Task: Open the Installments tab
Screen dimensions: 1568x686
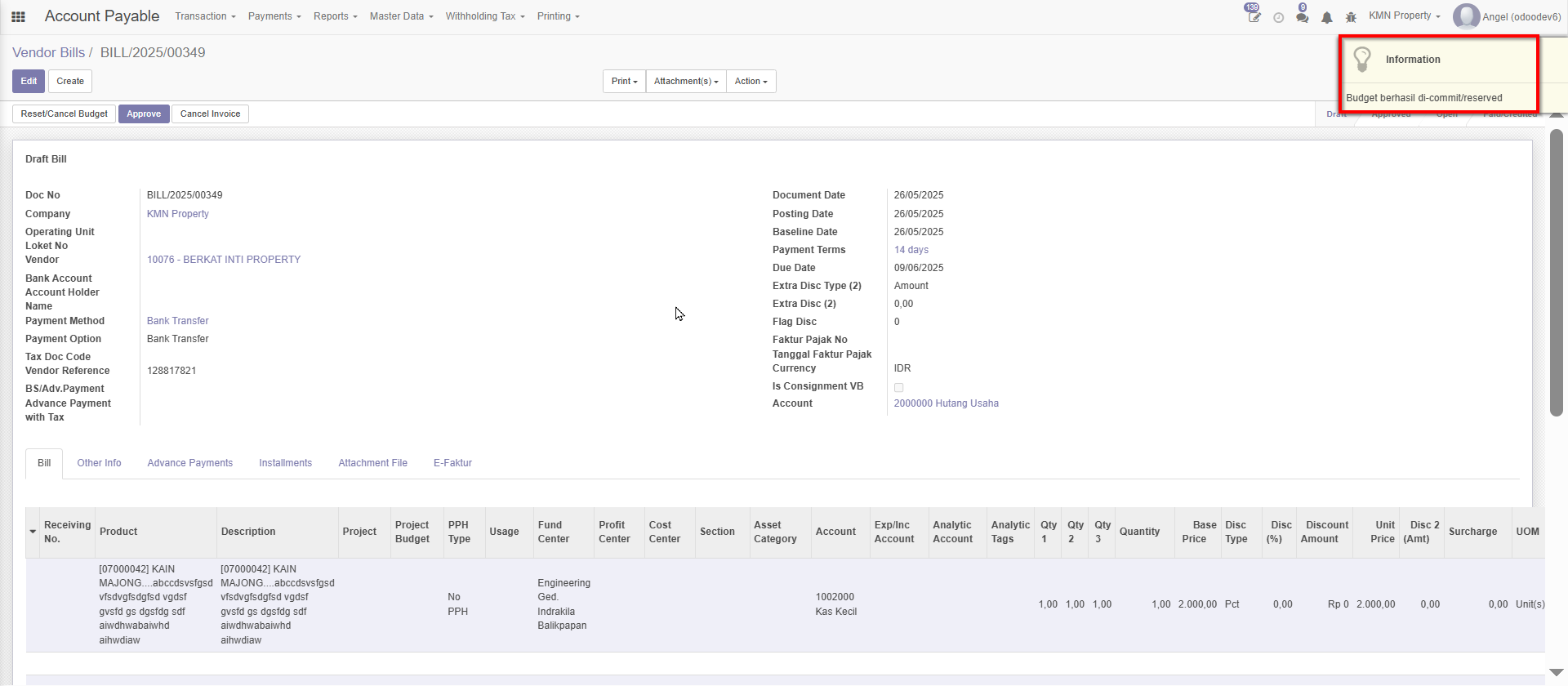Action: tap(285, 463)
